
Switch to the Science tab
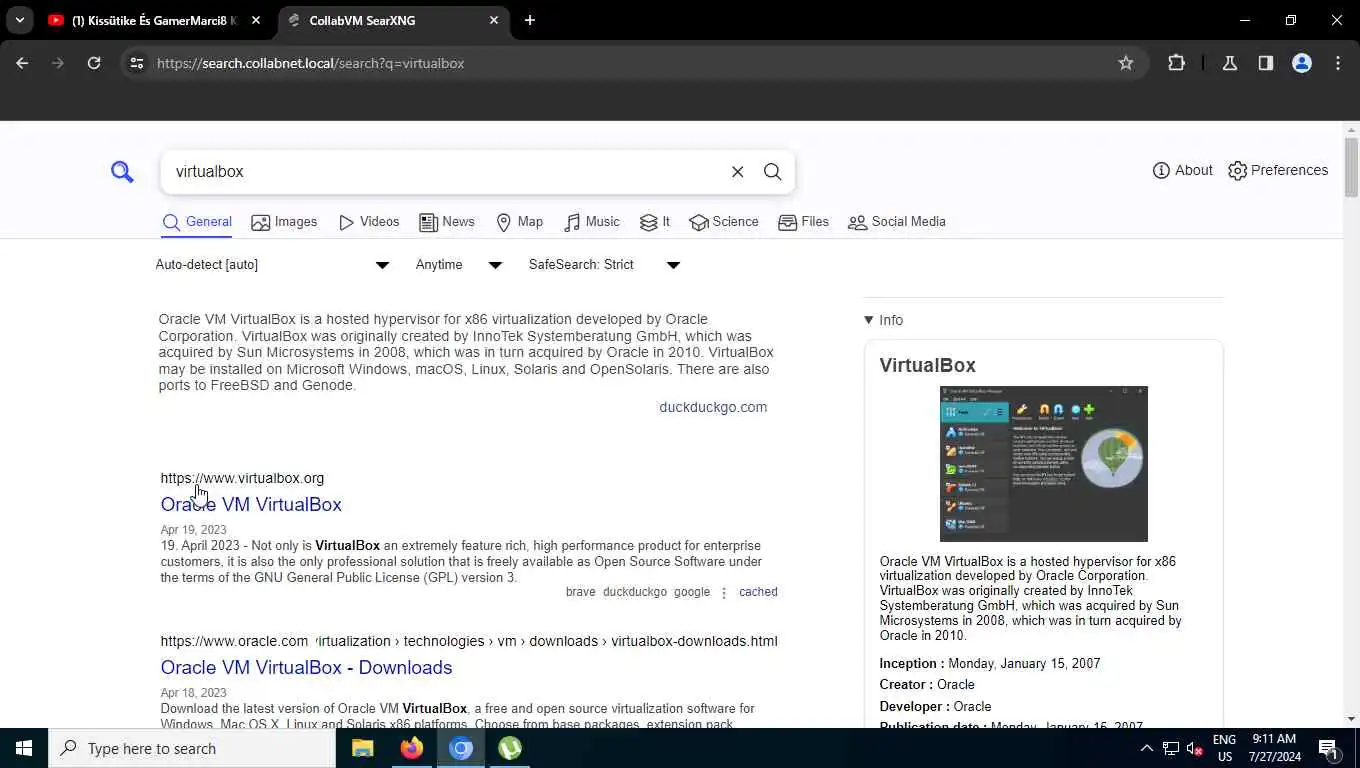point(724,222)
